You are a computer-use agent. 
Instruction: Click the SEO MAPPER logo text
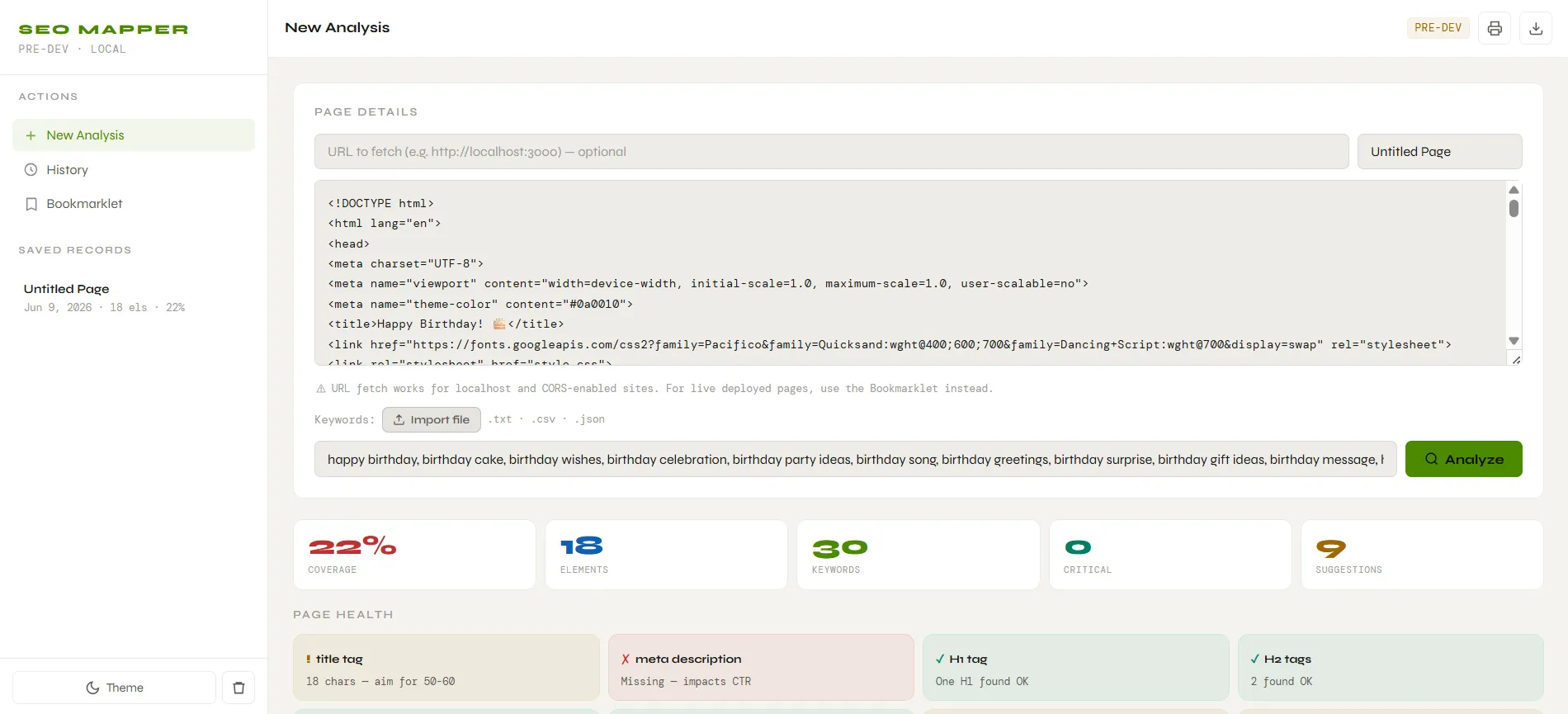click(103, 30)
